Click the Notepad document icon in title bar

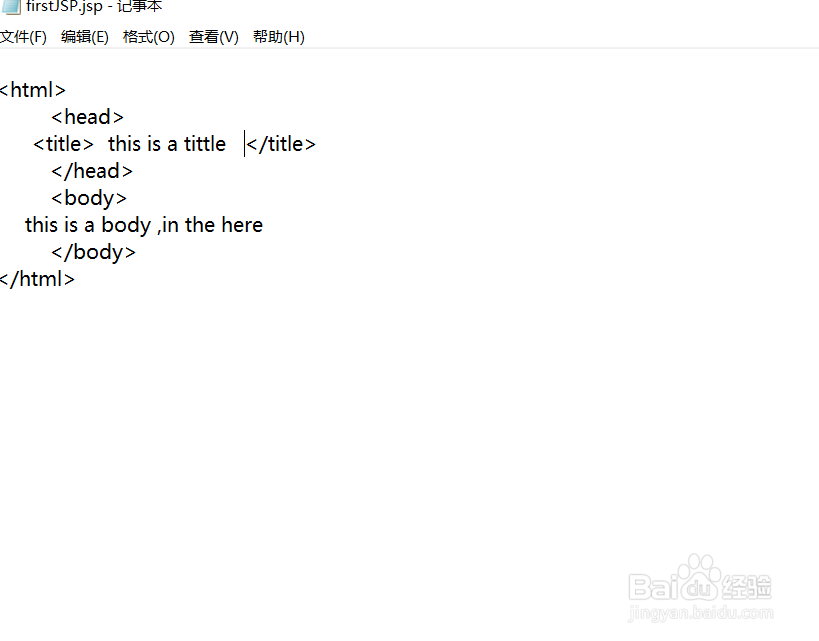click(11, 6)
